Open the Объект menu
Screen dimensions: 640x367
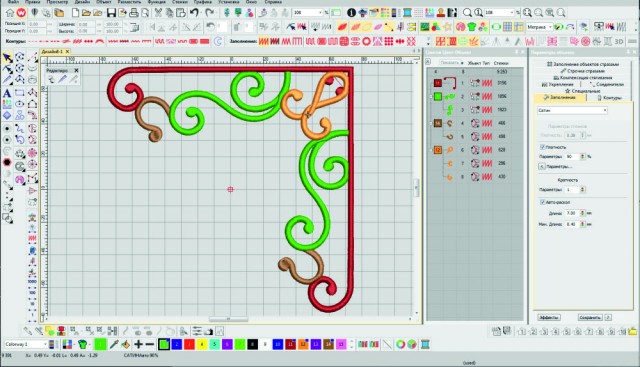point(104,2)
